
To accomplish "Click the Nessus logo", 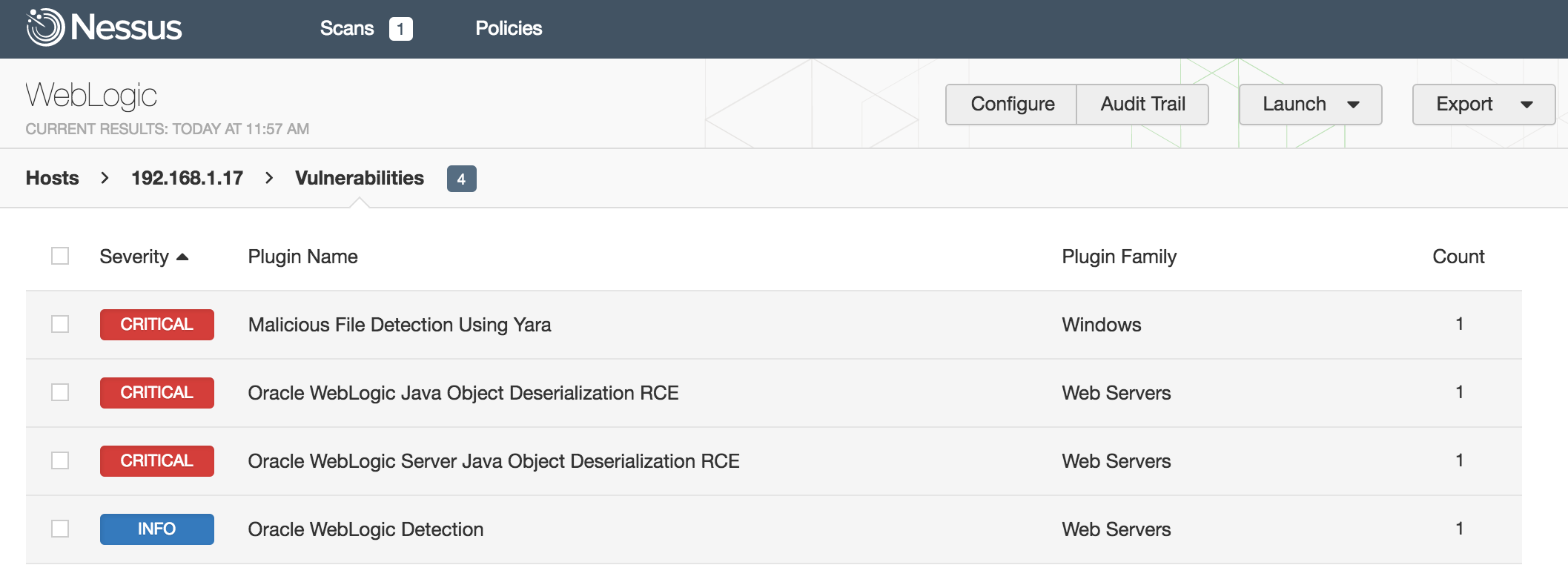I will (x=104, y=27).
